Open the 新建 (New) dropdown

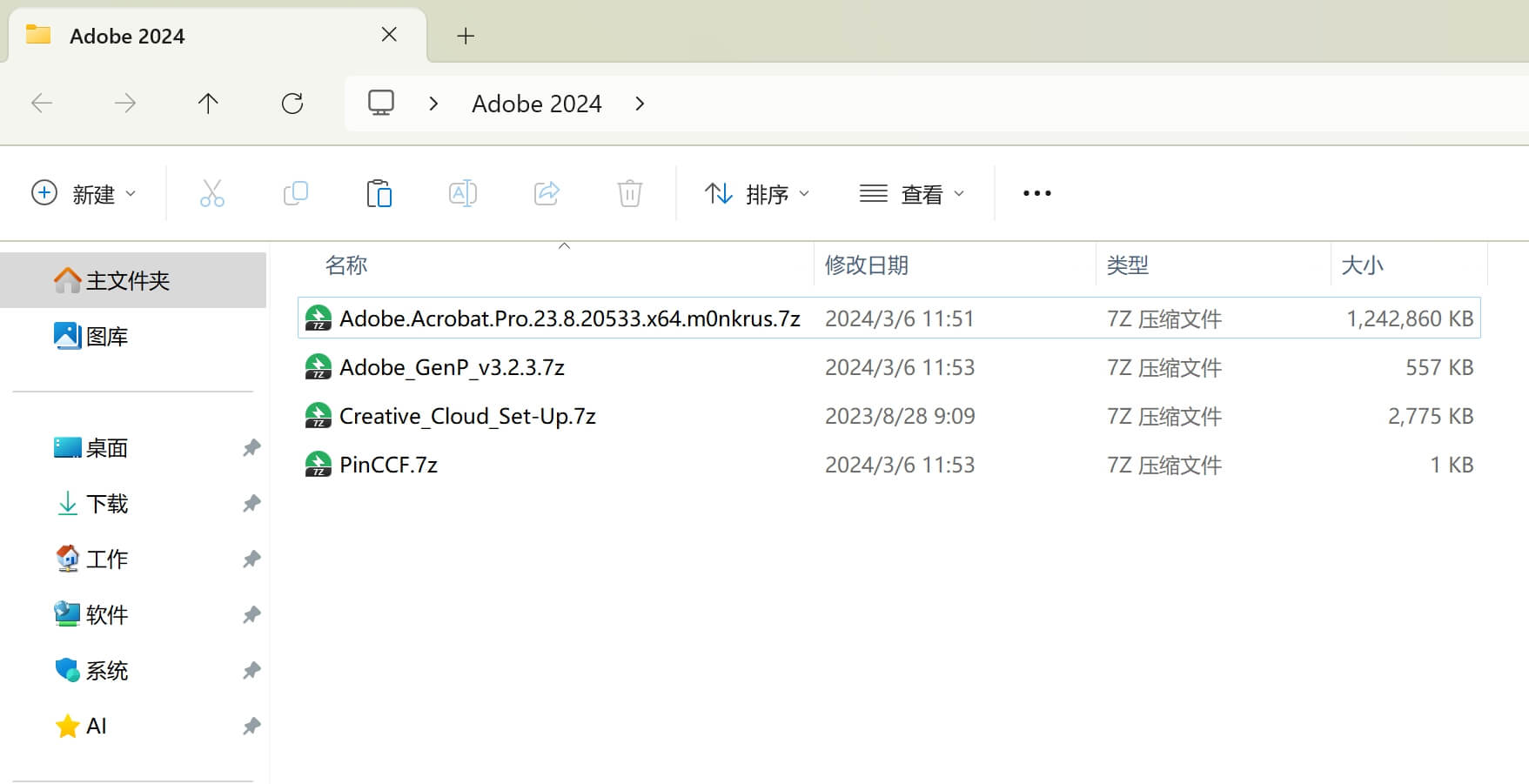point(84,193)
